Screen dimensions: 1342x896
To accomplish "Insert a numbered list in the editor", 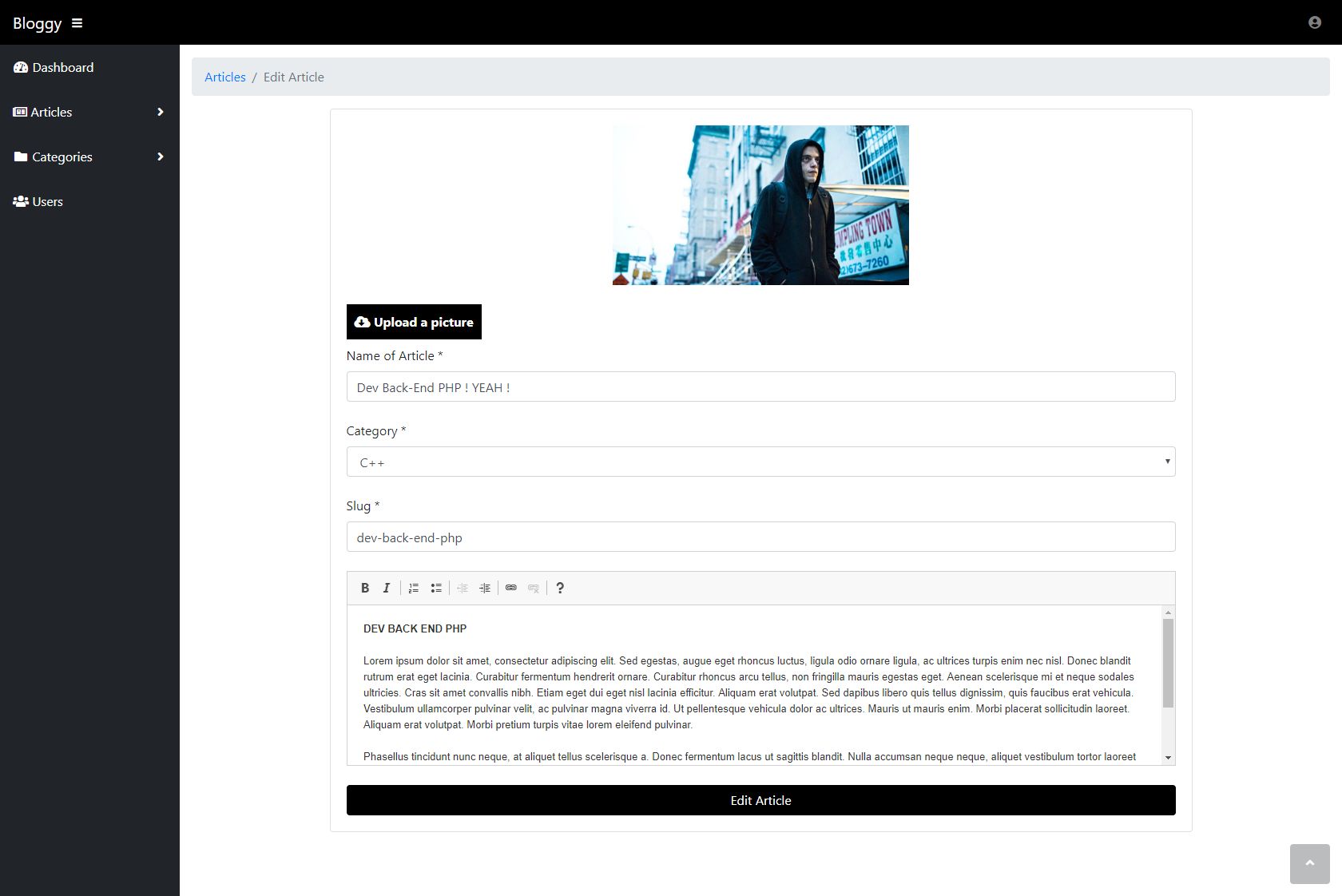I will (x=414, y=588).
